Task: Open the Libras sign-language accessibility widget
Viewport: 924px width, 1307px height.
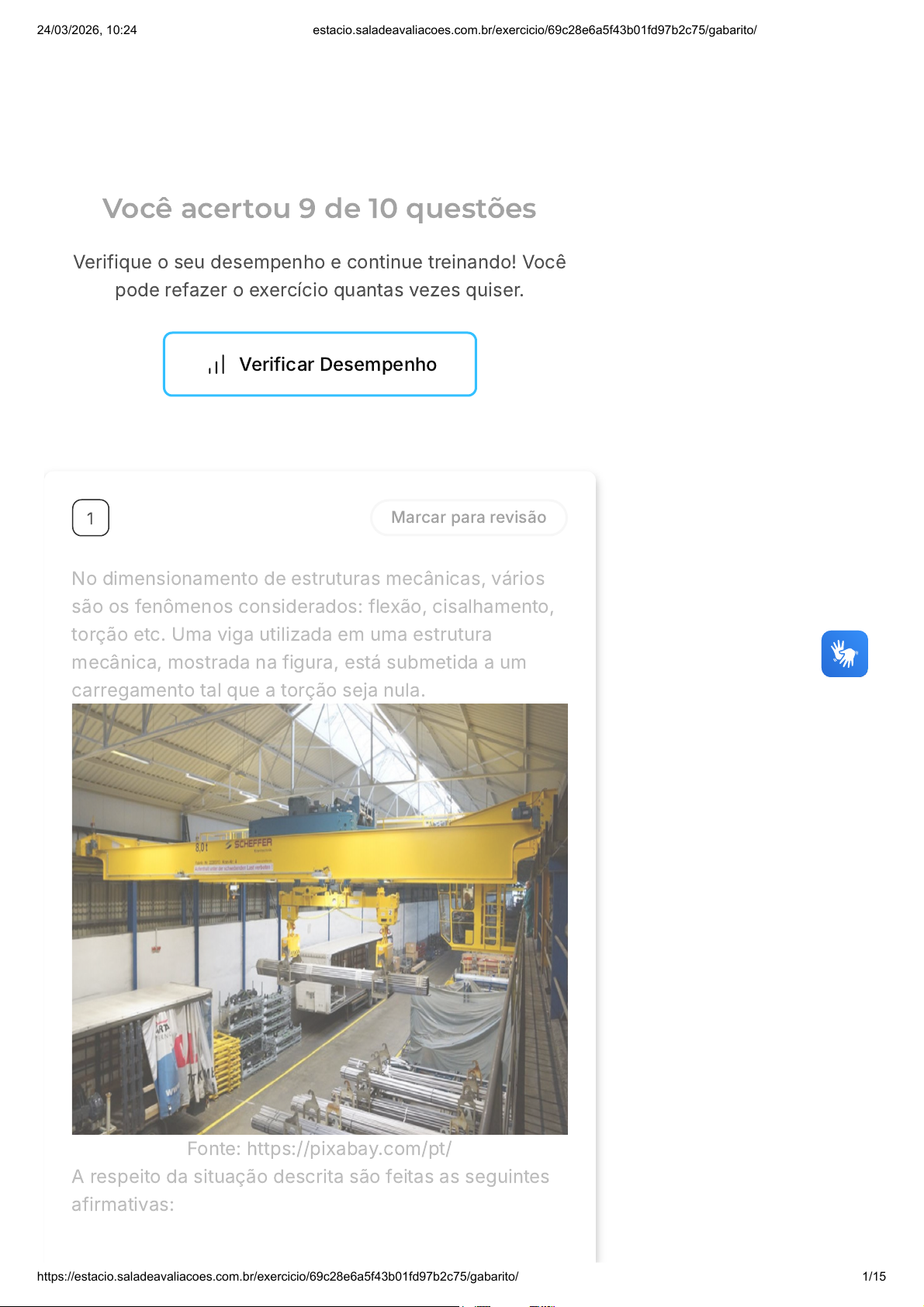Action: tap(845, 654)
